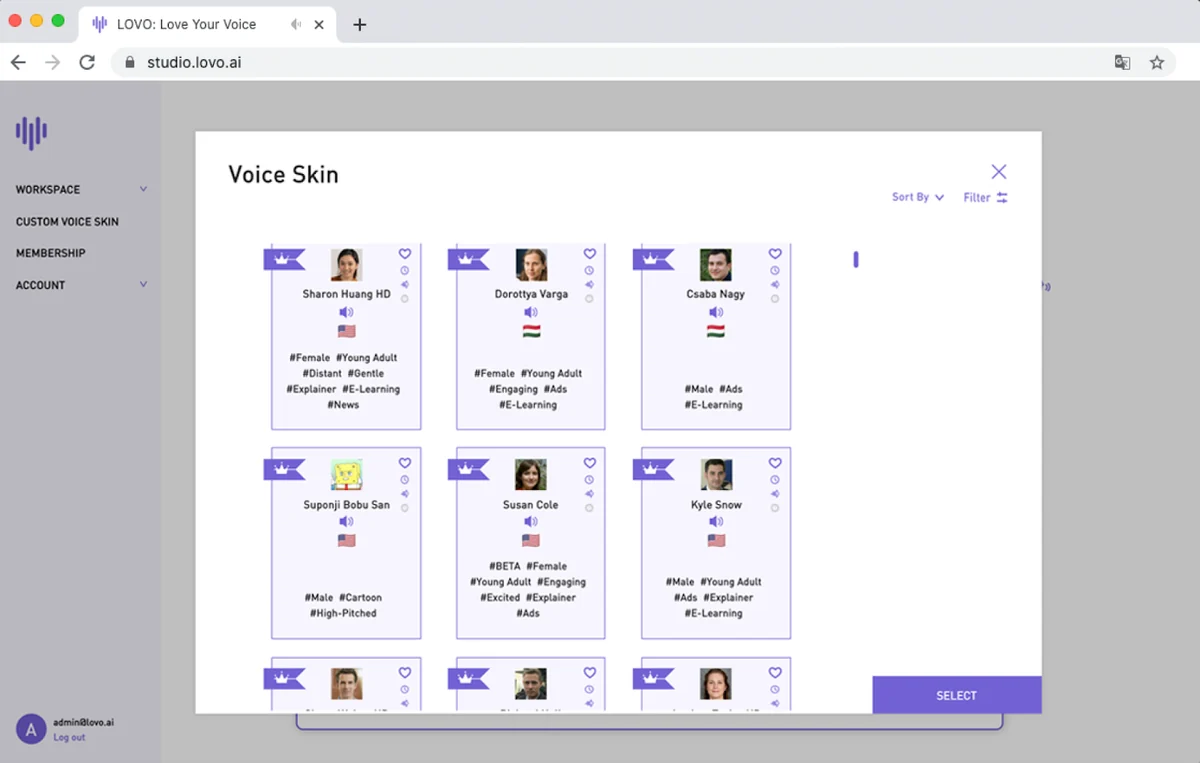Viewport: 1200px width, 763px height.
Task: Open Suponji Bobu San cartoon avatar
Action: pos(346,475)
